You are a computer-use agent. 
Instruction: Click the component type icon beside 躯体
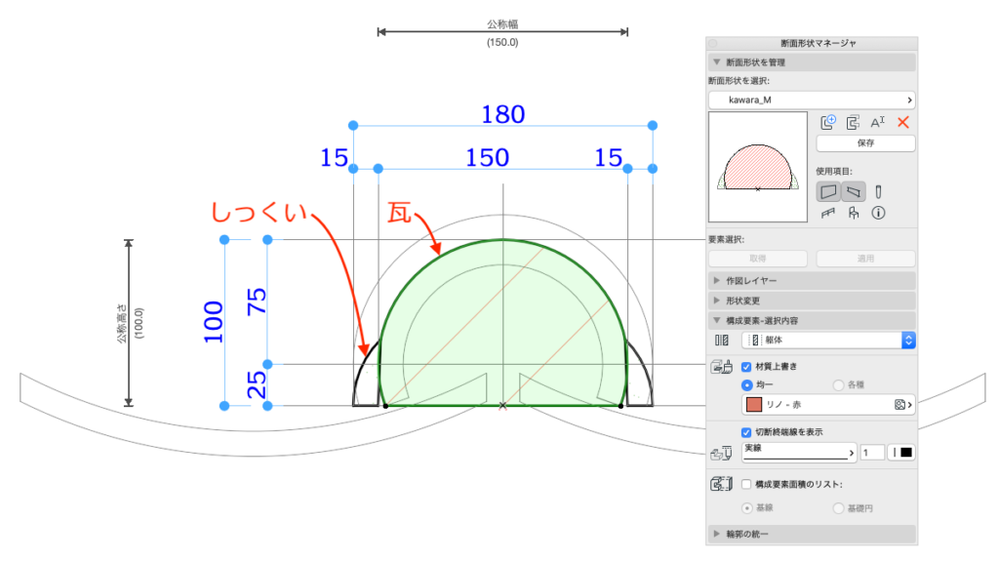pyautogui.click(x=721, y=340)
